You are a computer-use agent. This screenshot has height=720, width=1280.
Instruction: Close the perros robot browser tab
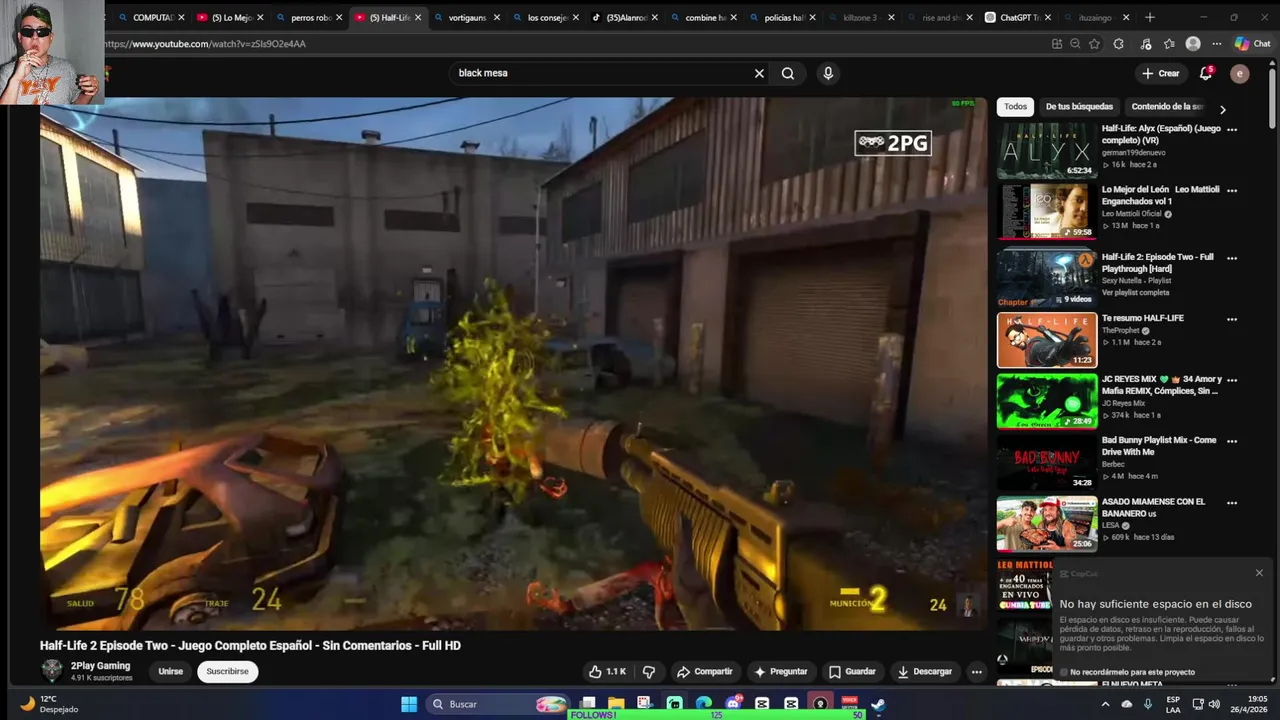[x=339, y=17]
